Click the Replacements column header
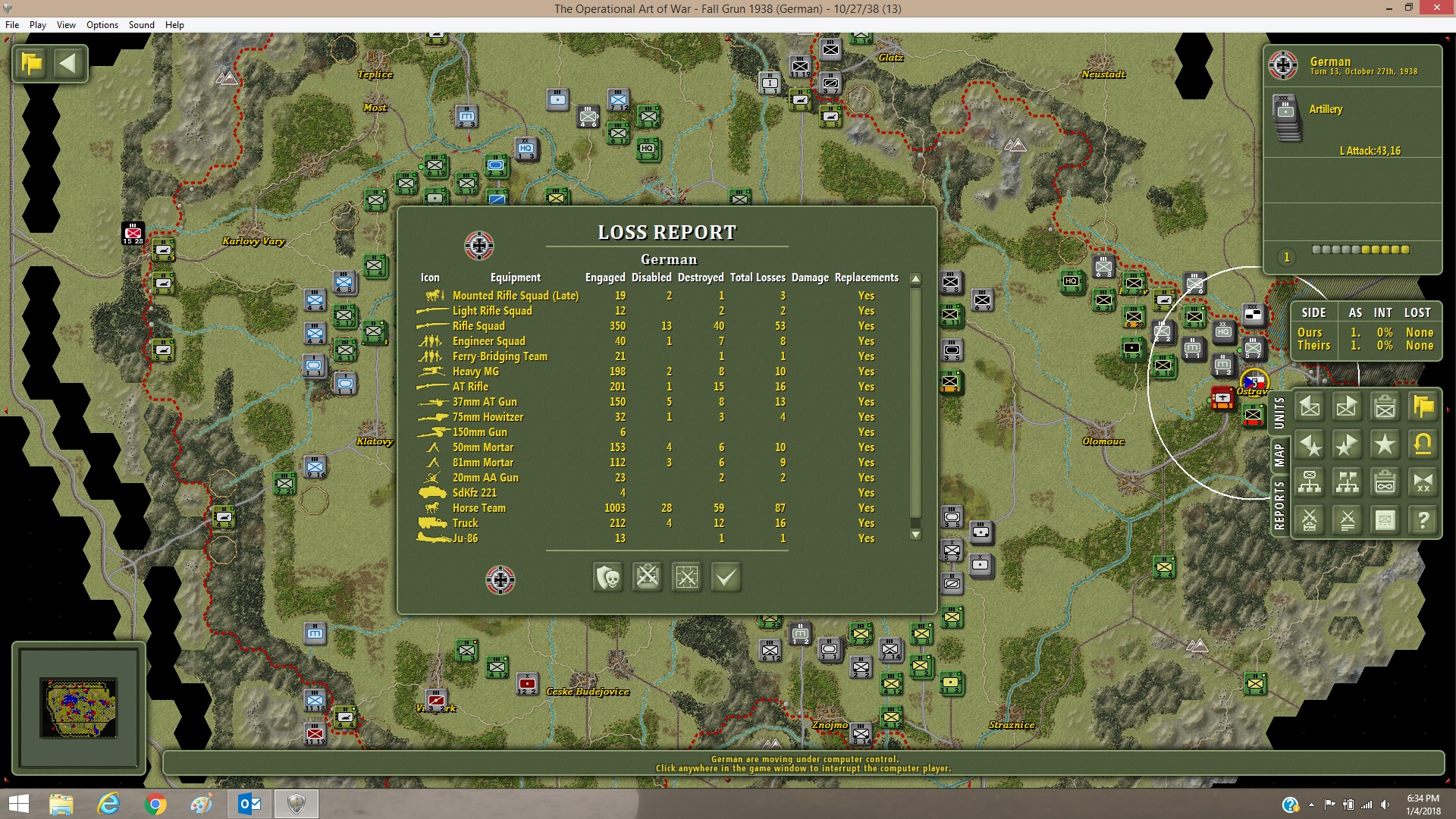 point(867,278)
